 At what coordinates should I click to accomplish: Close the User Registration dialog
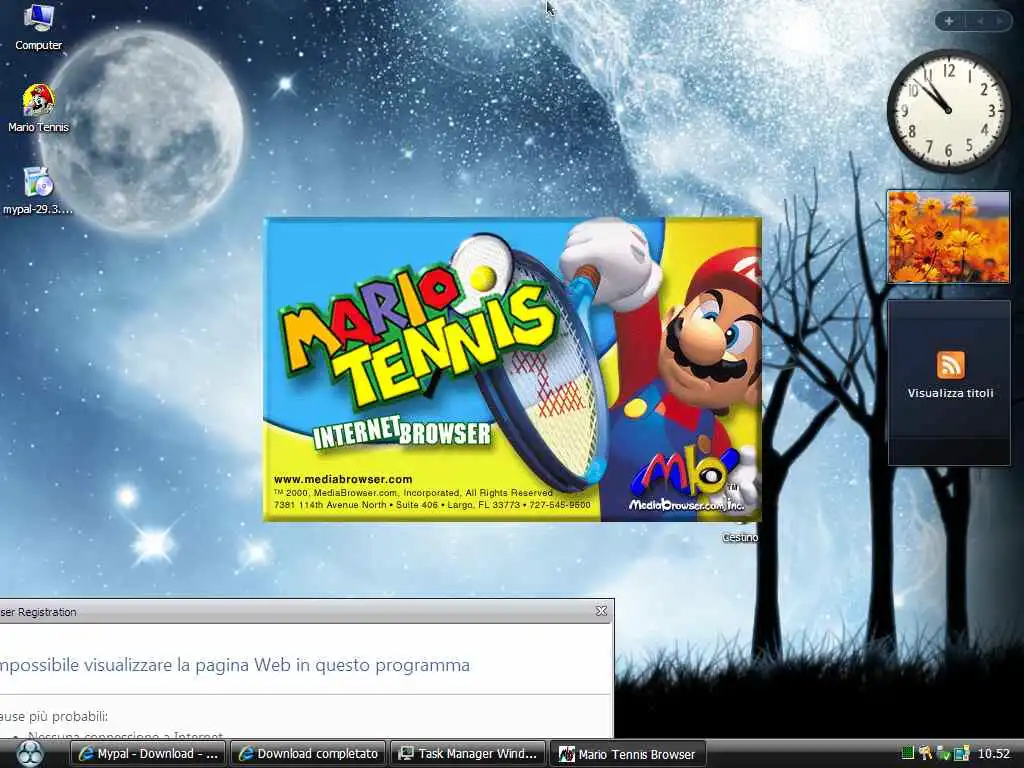point(601,611)
